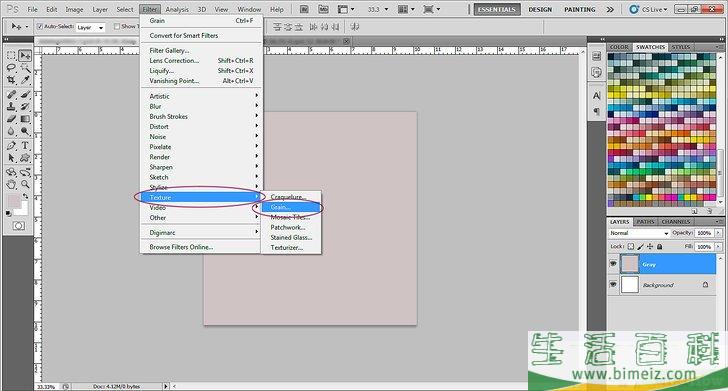The width and height of the screenshot is (728, 391).
Task: Select the Path Selection tool
Action: pos(11,158)
